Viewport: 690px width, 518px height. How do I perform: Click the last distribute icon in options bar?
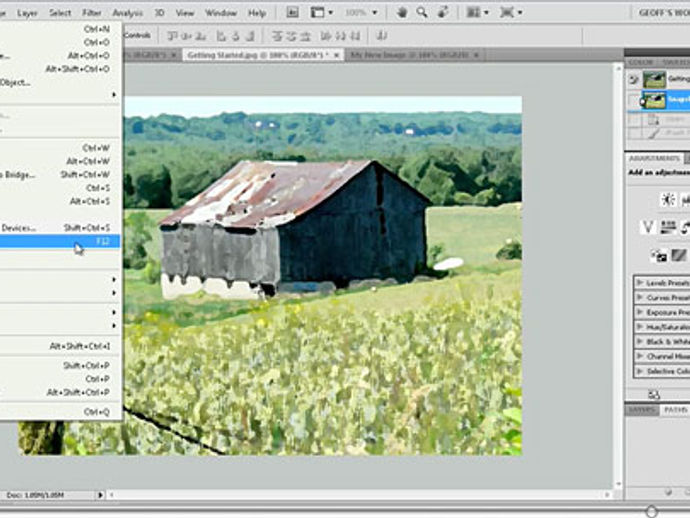click(356, 36)
